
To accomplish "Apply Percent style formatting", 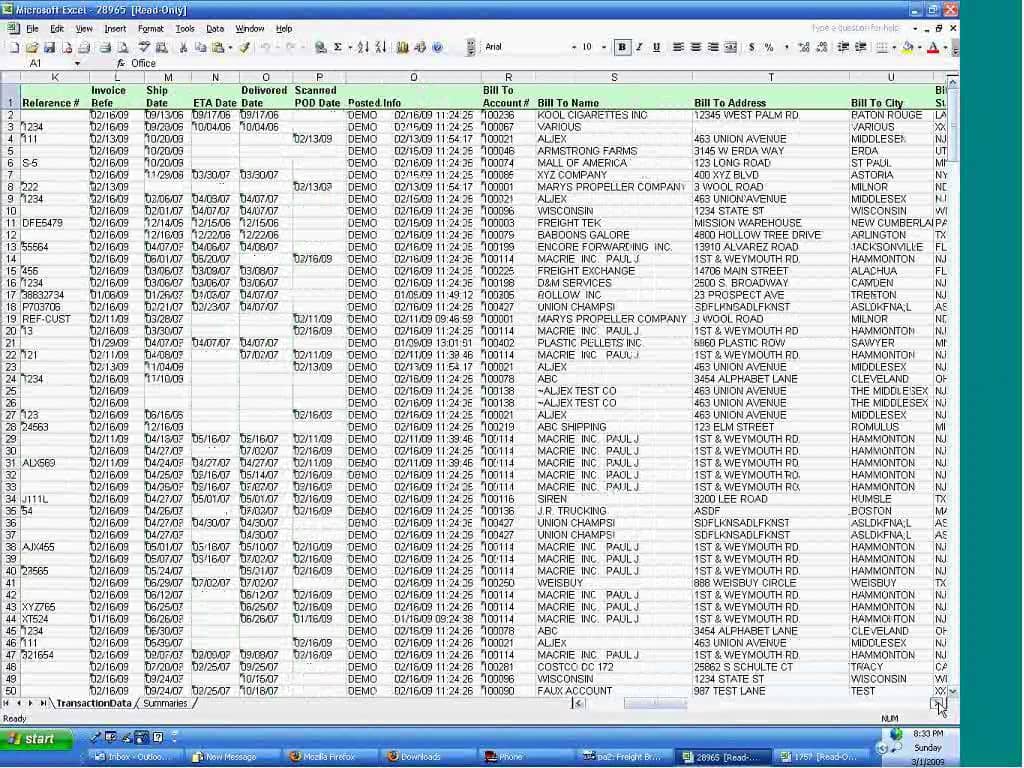I will click(769, 47).
